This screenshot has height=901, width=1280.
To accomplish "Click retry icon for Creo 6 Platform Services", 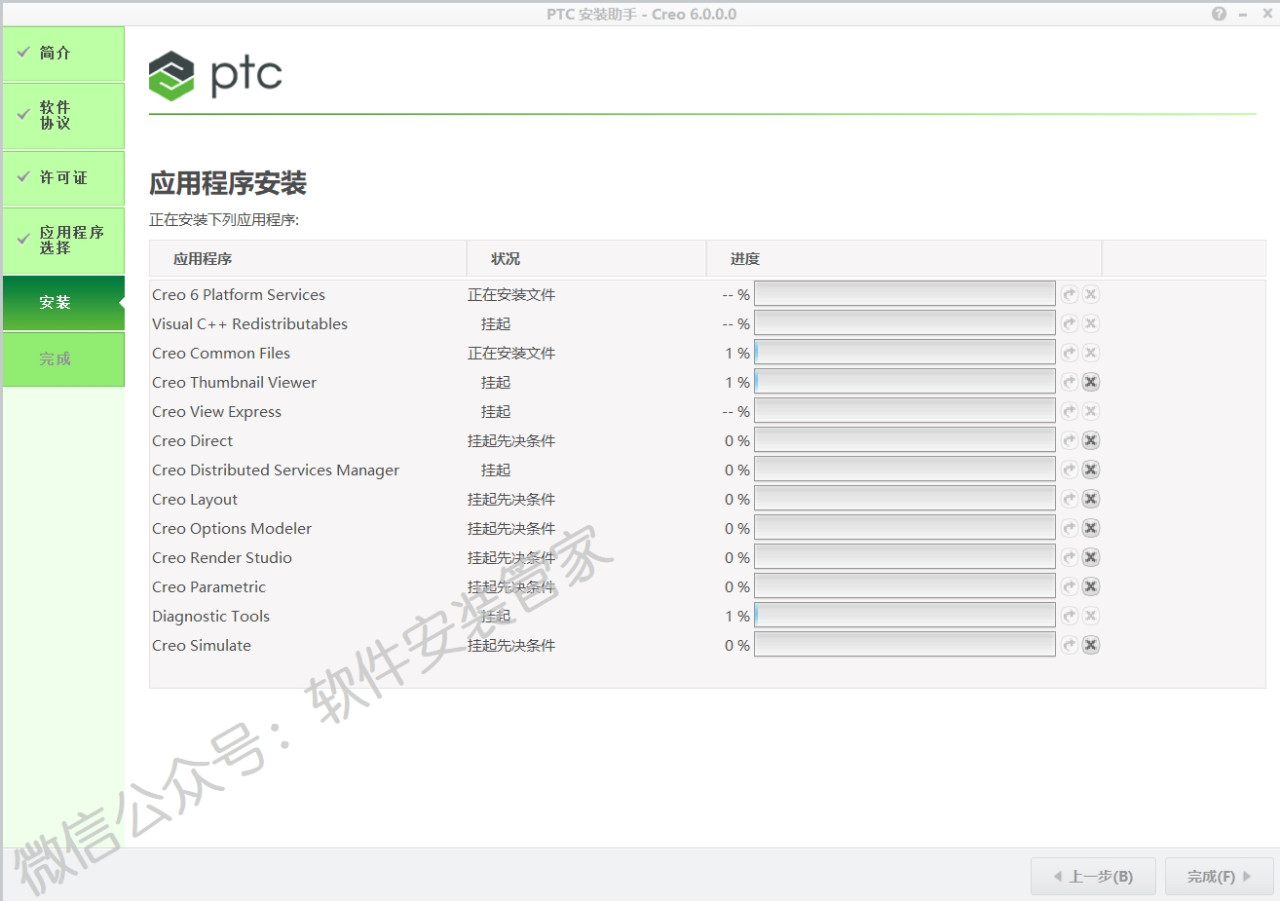I will coord(1070,295).
